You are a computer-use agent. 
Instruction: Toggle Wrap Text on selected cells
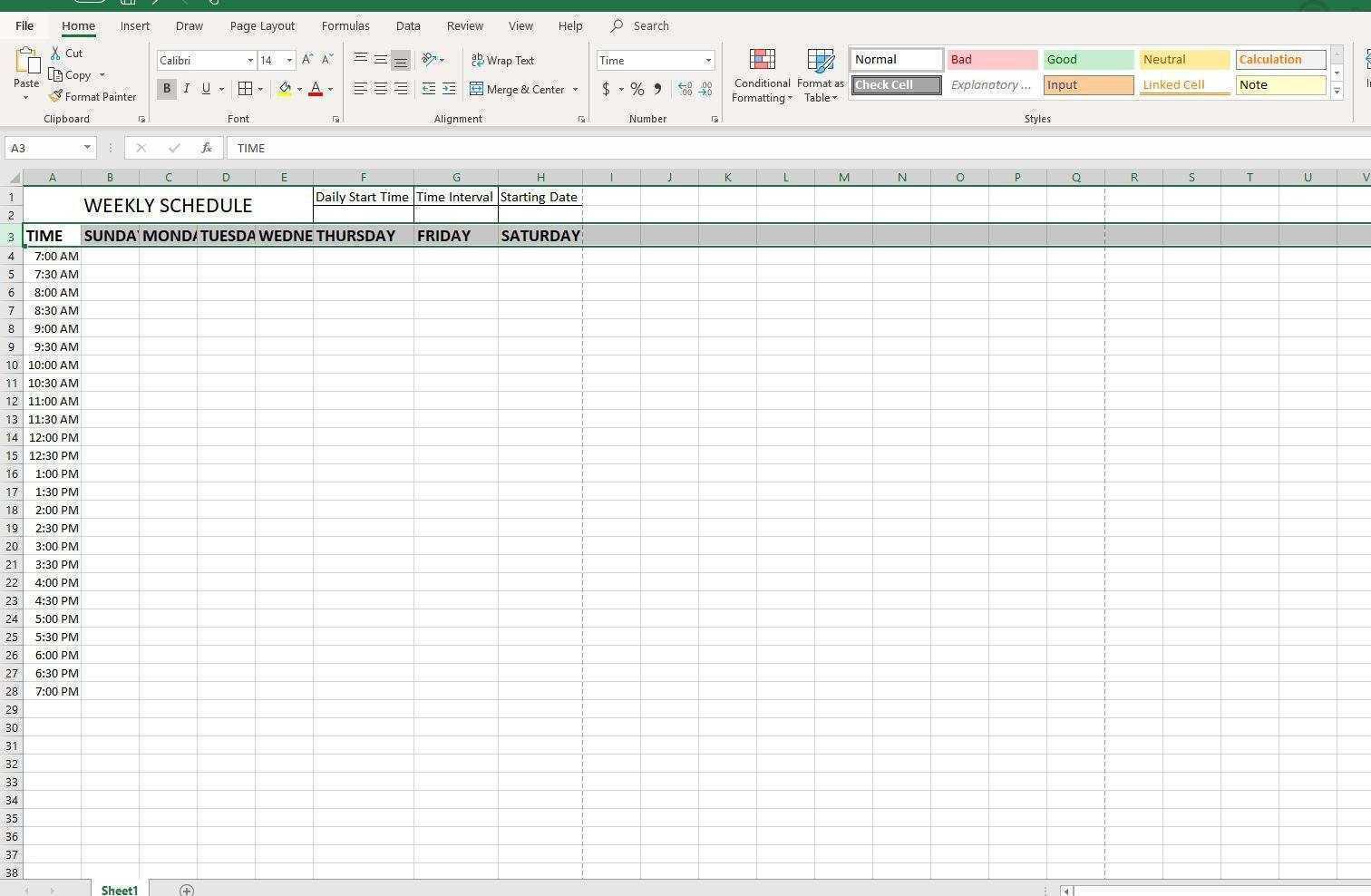pos(503,60)
